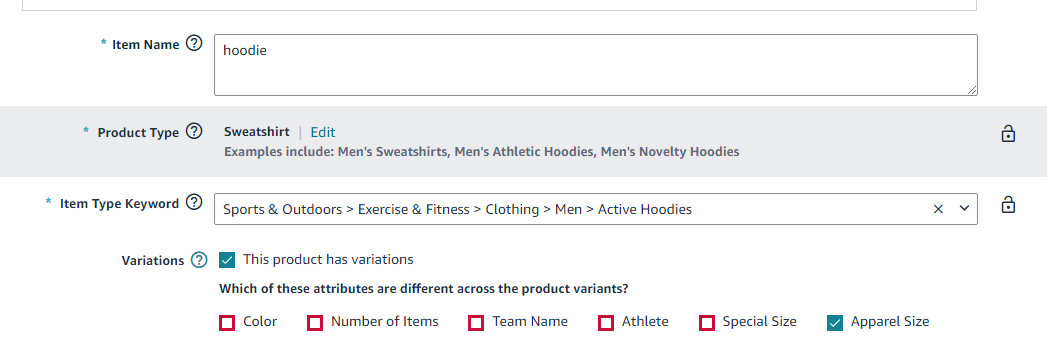Check the Athlete variation attribute
Viewport: 1047px width, 362px height.
tap(606, 323)
